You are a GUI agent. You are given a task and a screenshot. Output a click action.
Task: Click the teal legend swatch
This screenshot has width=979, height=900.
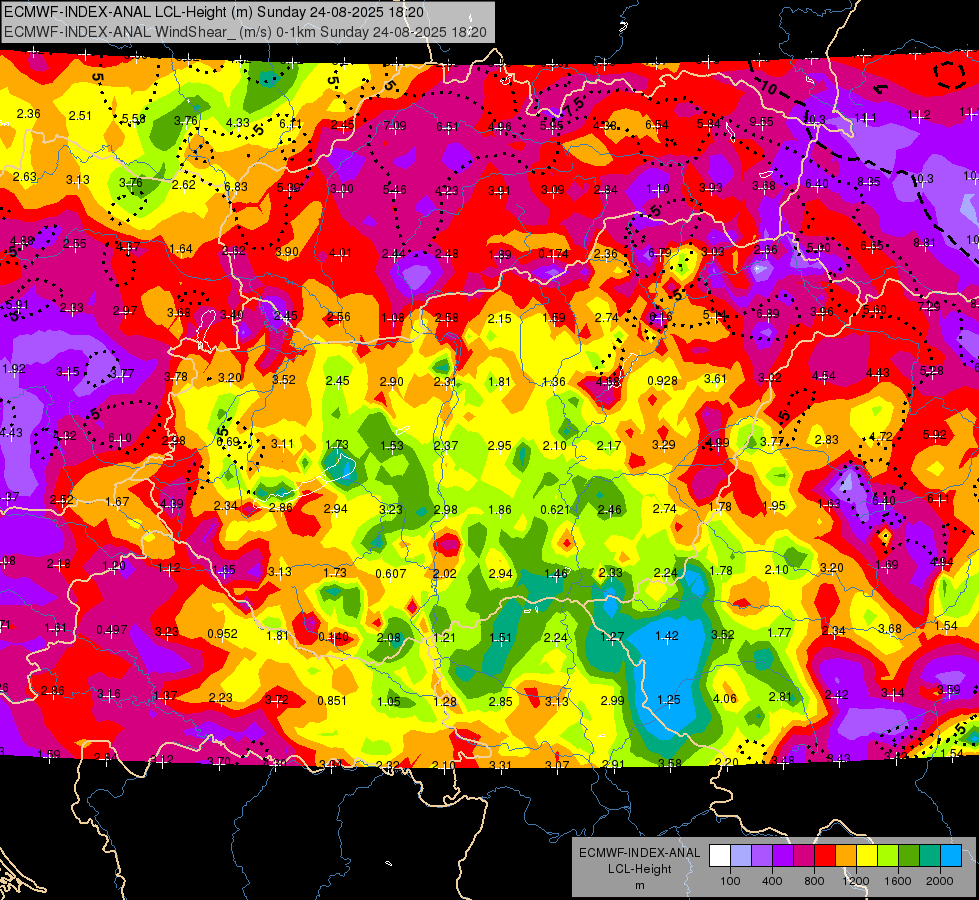point(930,855)
